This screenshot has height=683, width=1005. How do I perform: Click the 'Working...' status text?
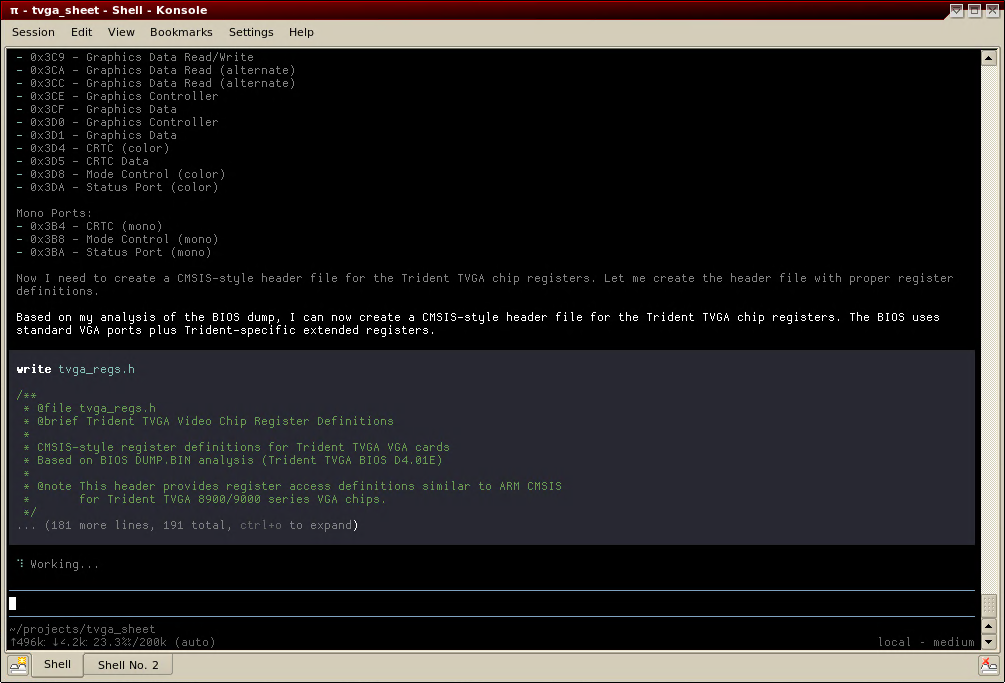(64, 564)
